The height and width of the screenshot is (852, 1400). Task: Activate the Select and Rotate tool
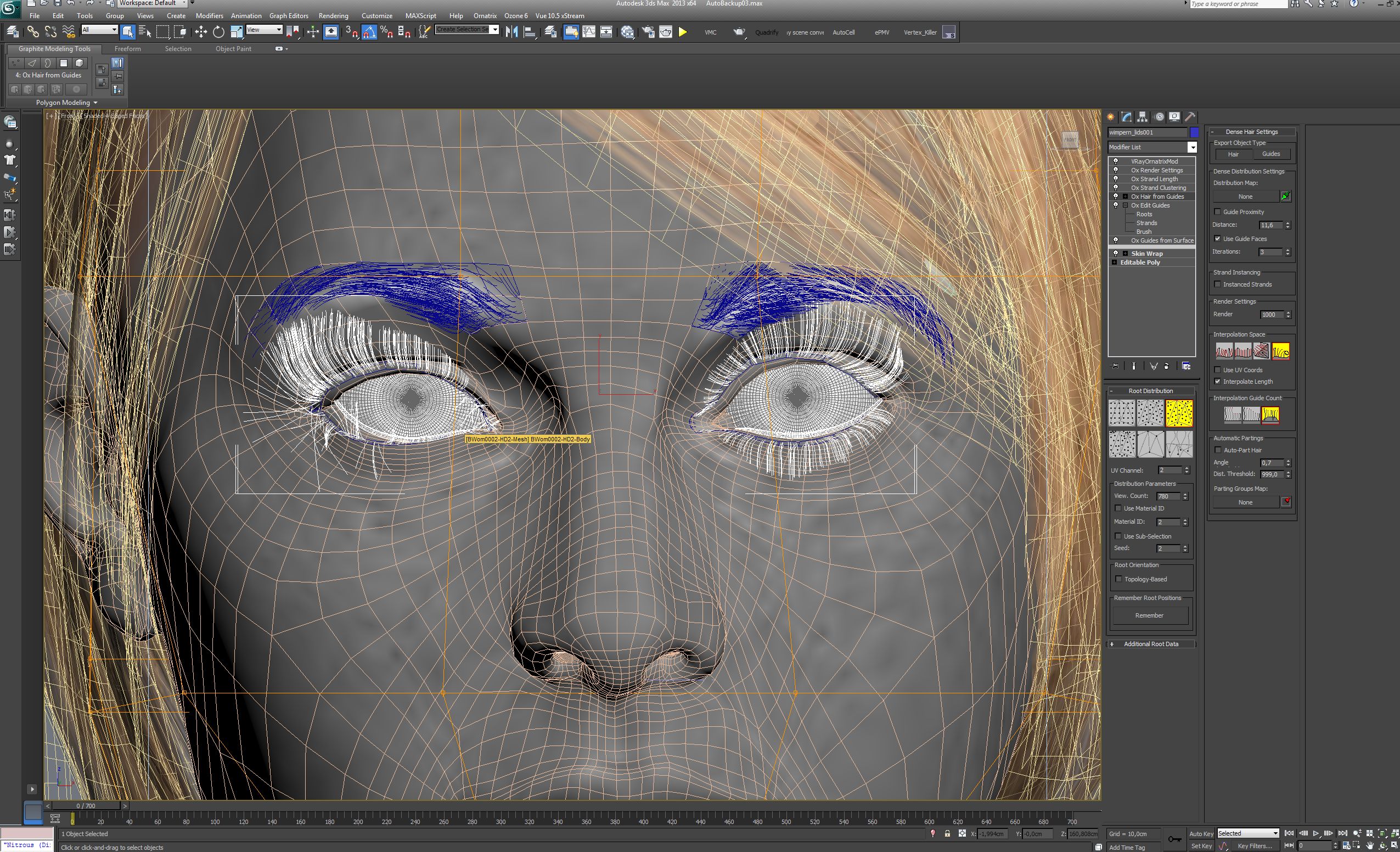point(218,32)
